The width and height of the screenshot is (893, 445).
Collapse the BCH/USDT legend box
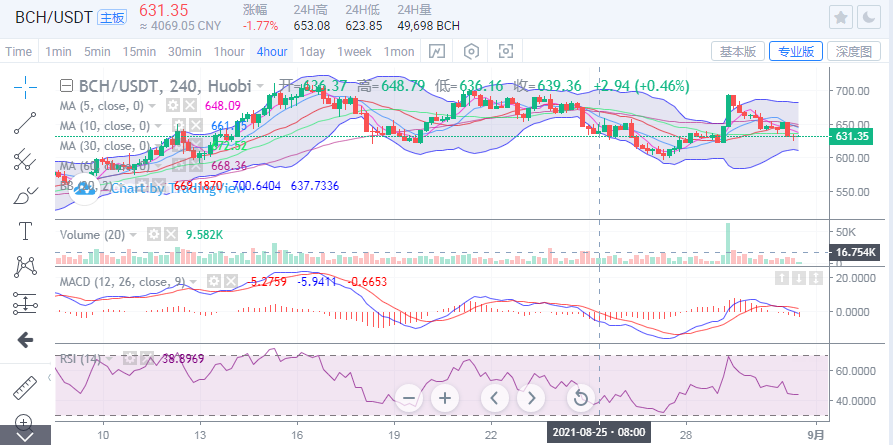tap(67, 87)
